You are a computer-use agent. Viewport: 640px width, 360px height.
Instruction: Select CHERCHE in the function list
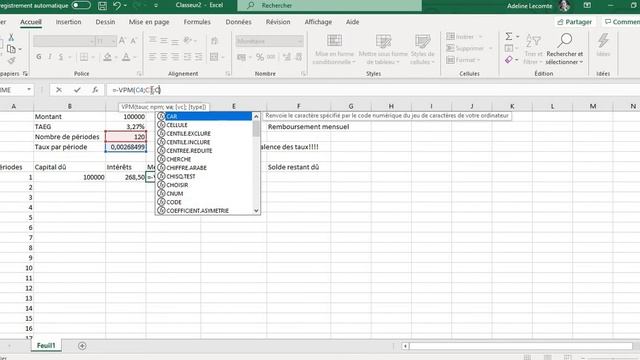pyautogui.click(x=204, y=159)
